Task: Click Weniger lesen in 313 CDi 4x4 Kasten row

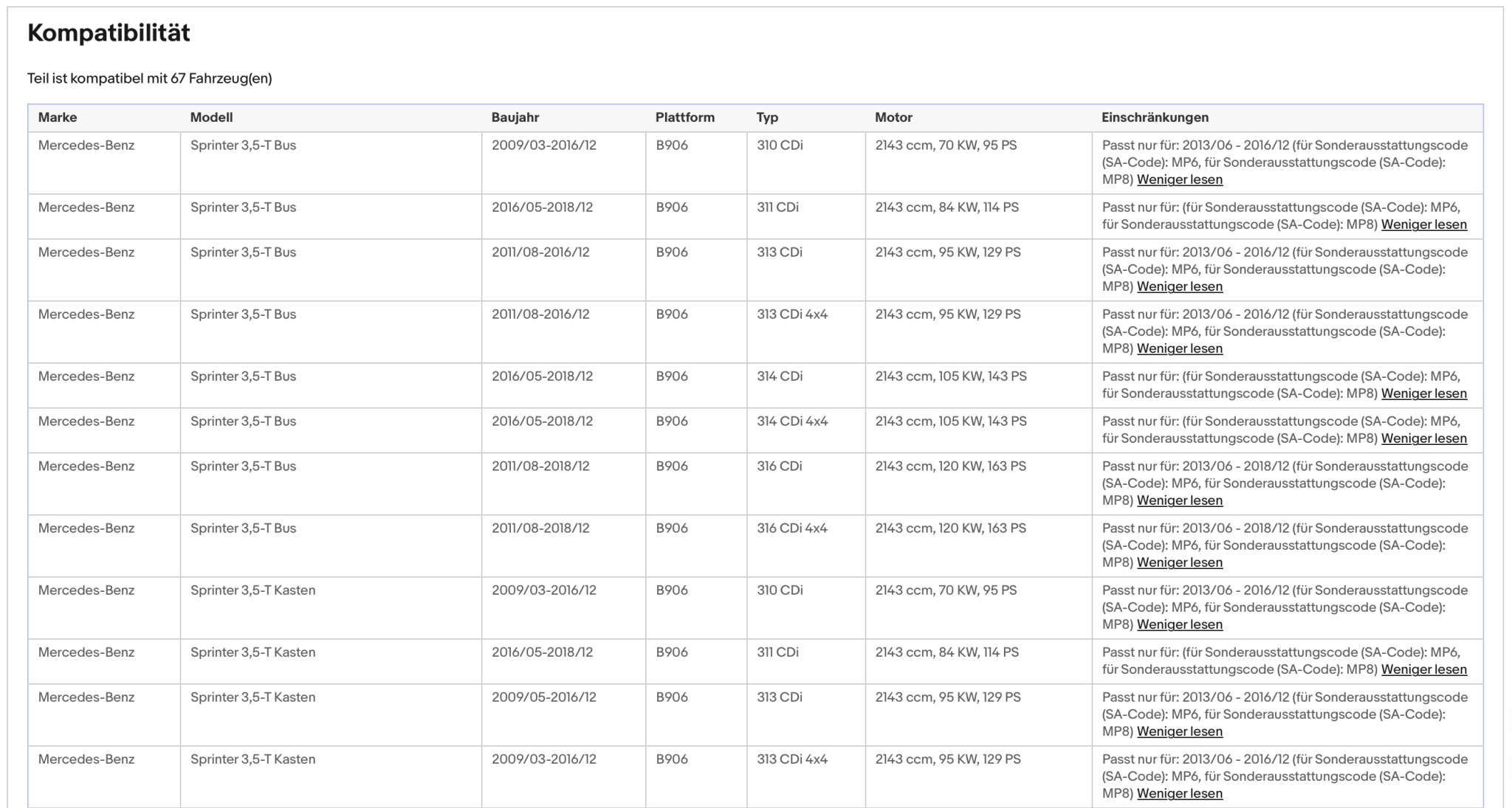Action: [x=1179, y=793]
